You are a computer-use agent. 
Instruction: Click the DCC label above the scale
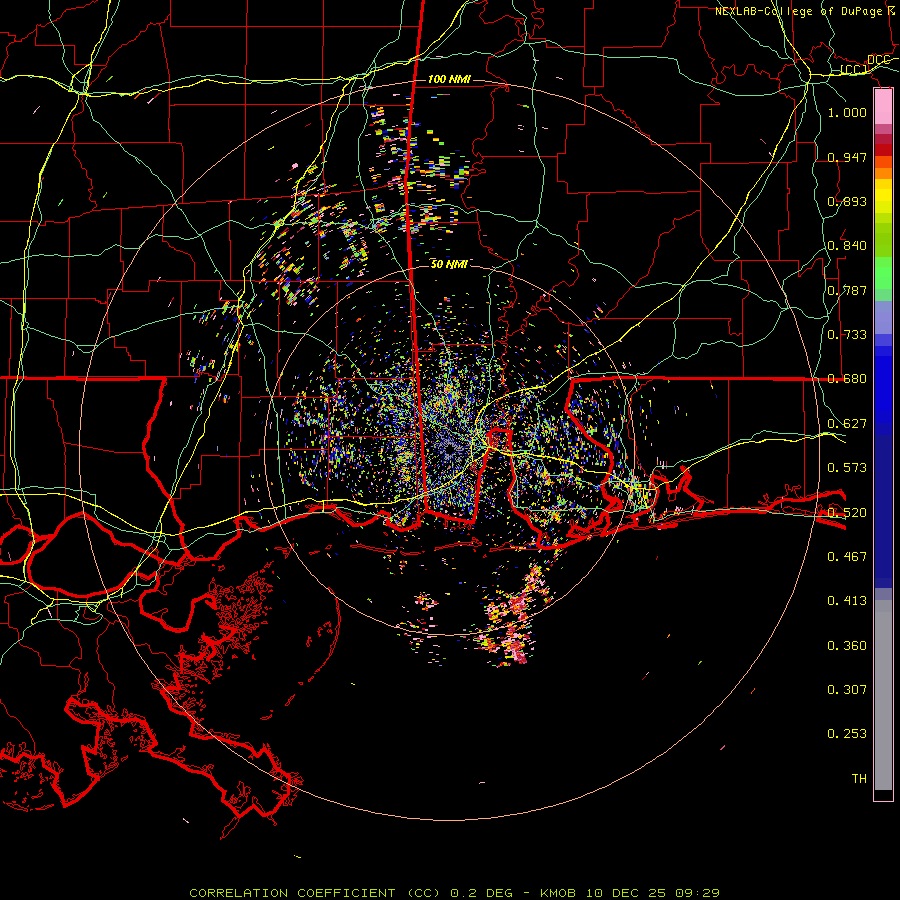(x=878, y=60)
